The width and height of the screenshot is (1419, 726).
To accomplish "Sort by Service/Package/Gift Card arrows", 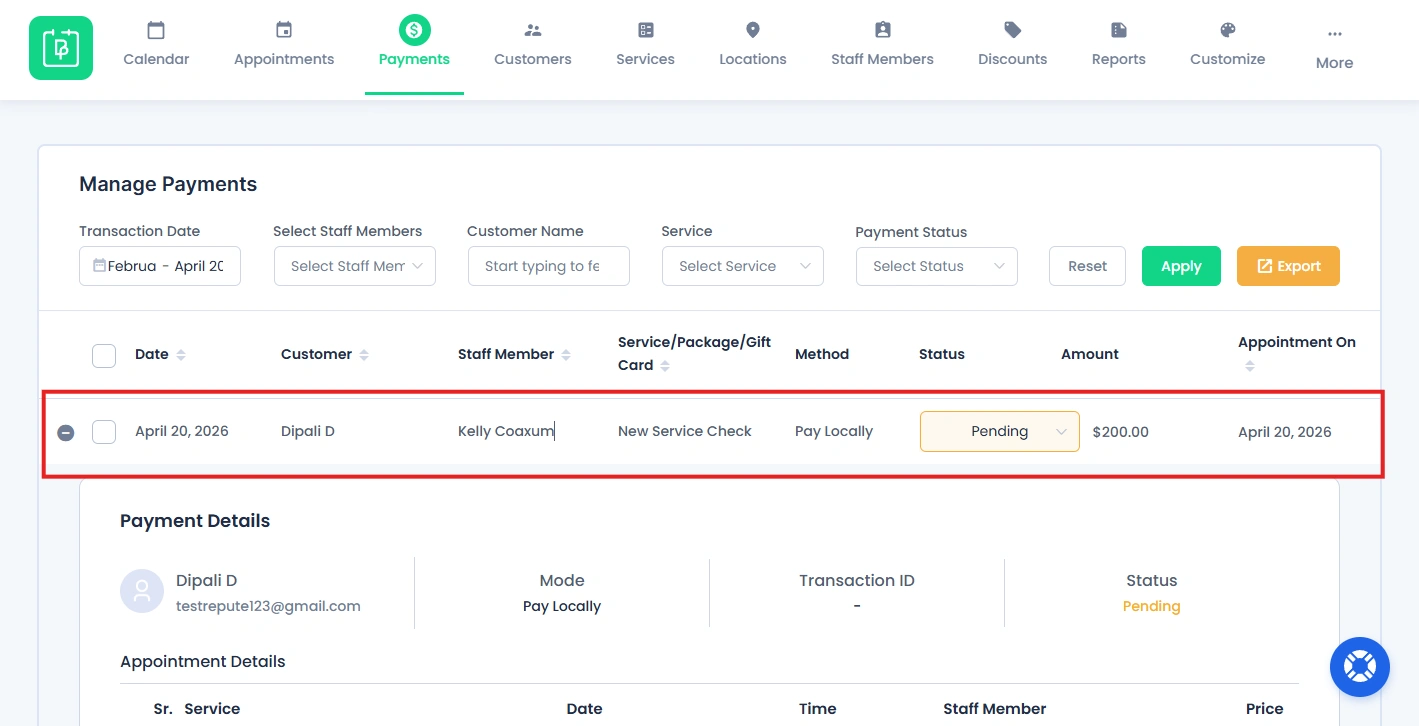I will coord(665,366).
